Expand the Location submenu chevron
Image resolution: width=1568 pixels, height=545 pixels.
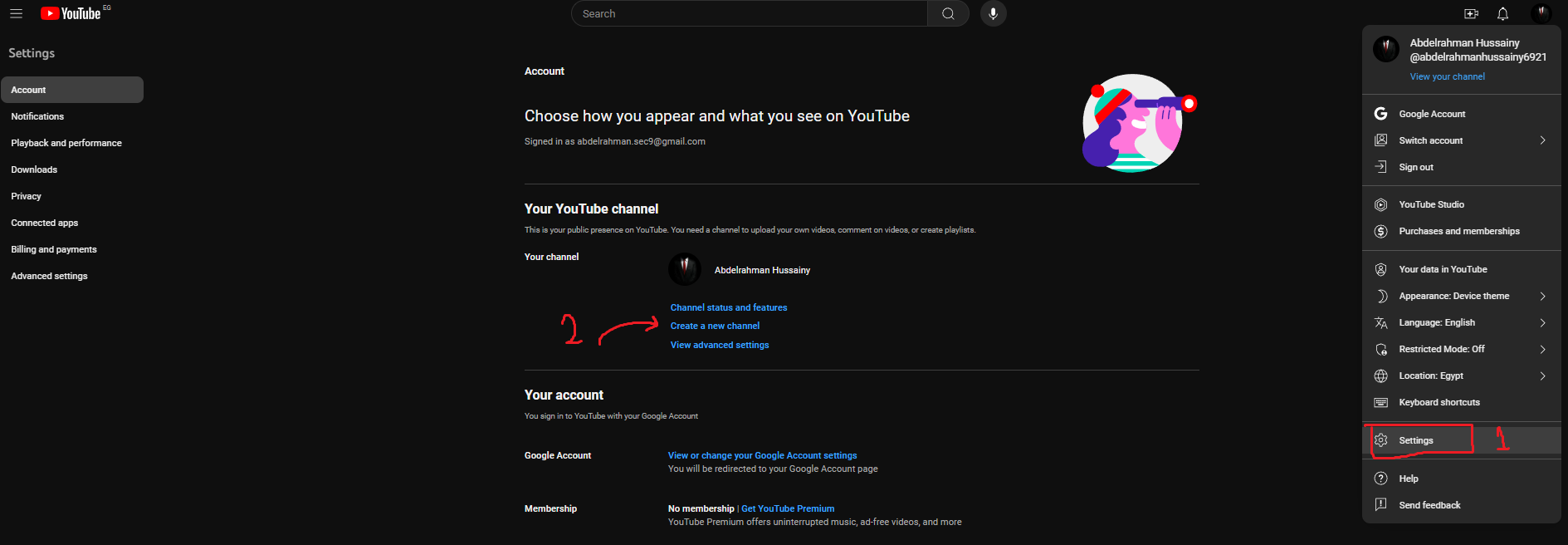pyautogui.click(x=1542, y=376)
